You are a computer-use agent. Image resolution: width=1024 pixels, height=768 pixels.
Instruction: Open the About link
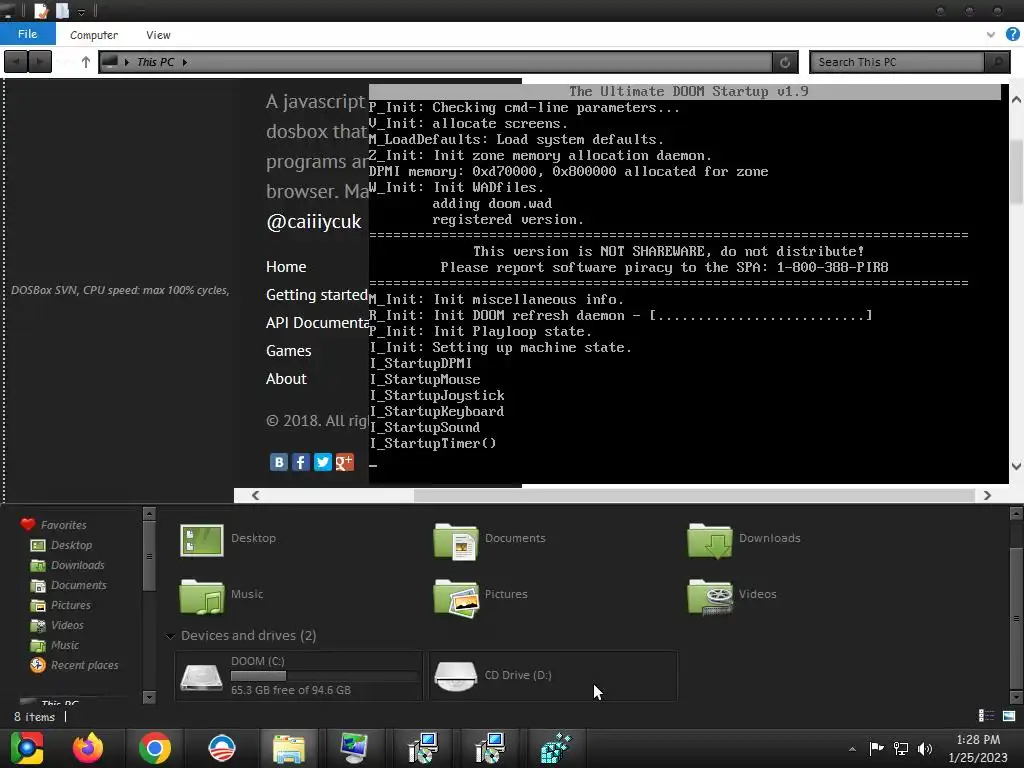(x=286, y=379)
